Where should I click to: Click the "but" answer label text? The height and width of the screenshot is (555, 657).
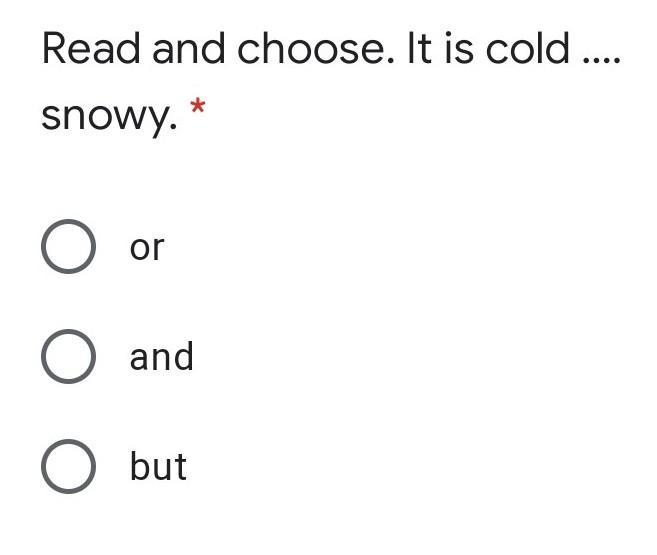[158, 467]
